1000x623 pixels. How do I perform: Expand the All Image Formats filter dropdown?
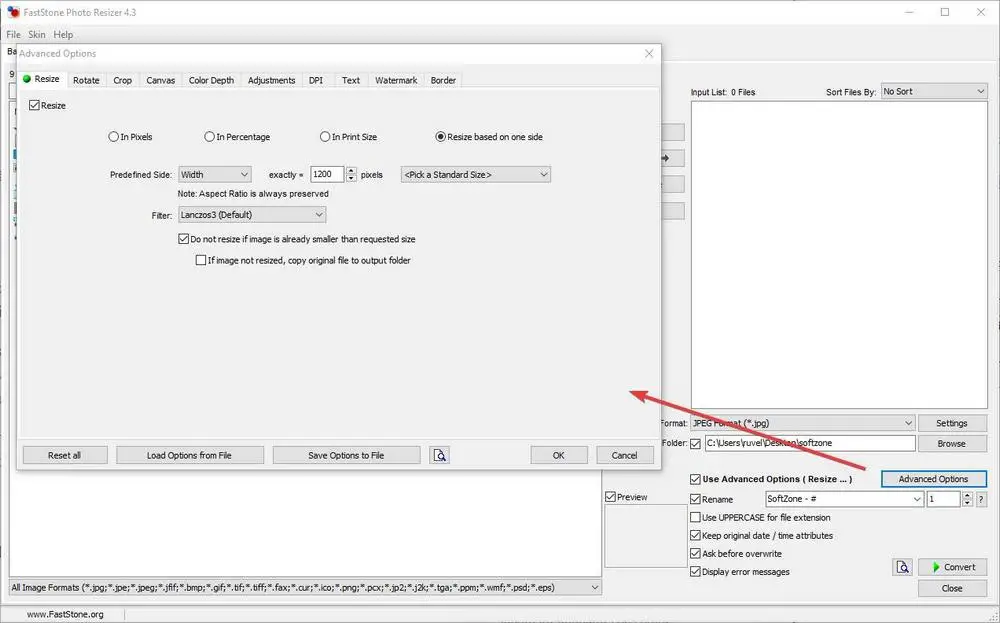tap(305, 587)
